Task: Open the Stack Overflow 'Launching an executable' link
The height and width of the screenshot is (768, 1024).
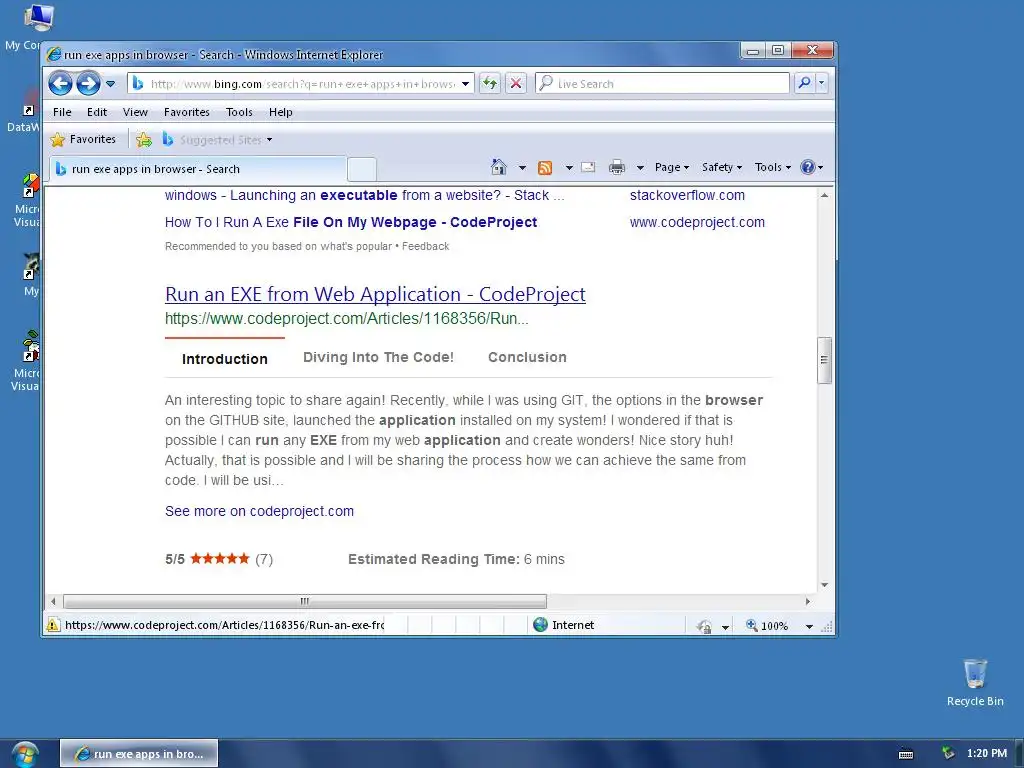Action: (364, 195)
